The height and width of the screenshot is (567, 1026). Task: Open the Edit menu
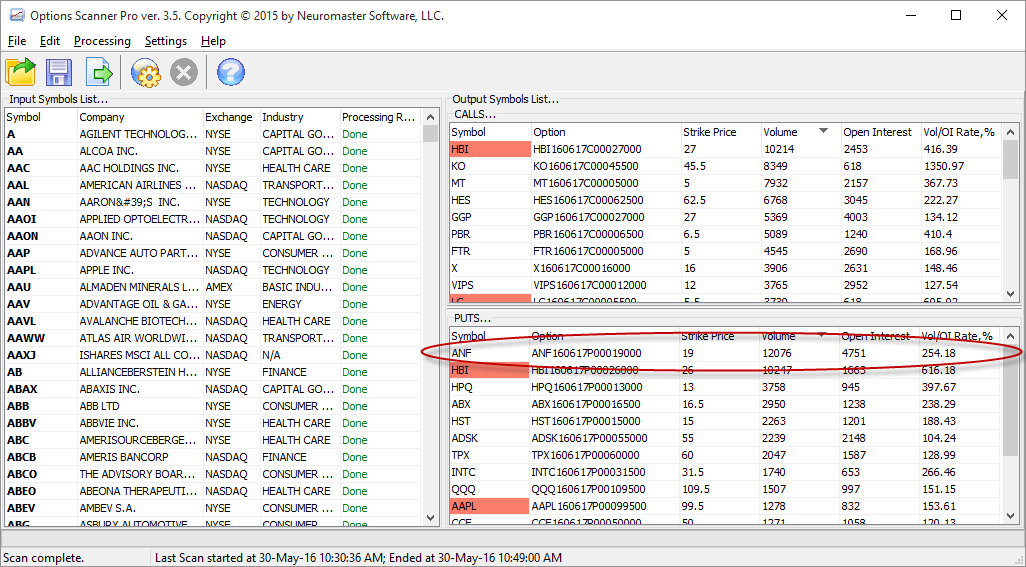click(x=50, y=41)
